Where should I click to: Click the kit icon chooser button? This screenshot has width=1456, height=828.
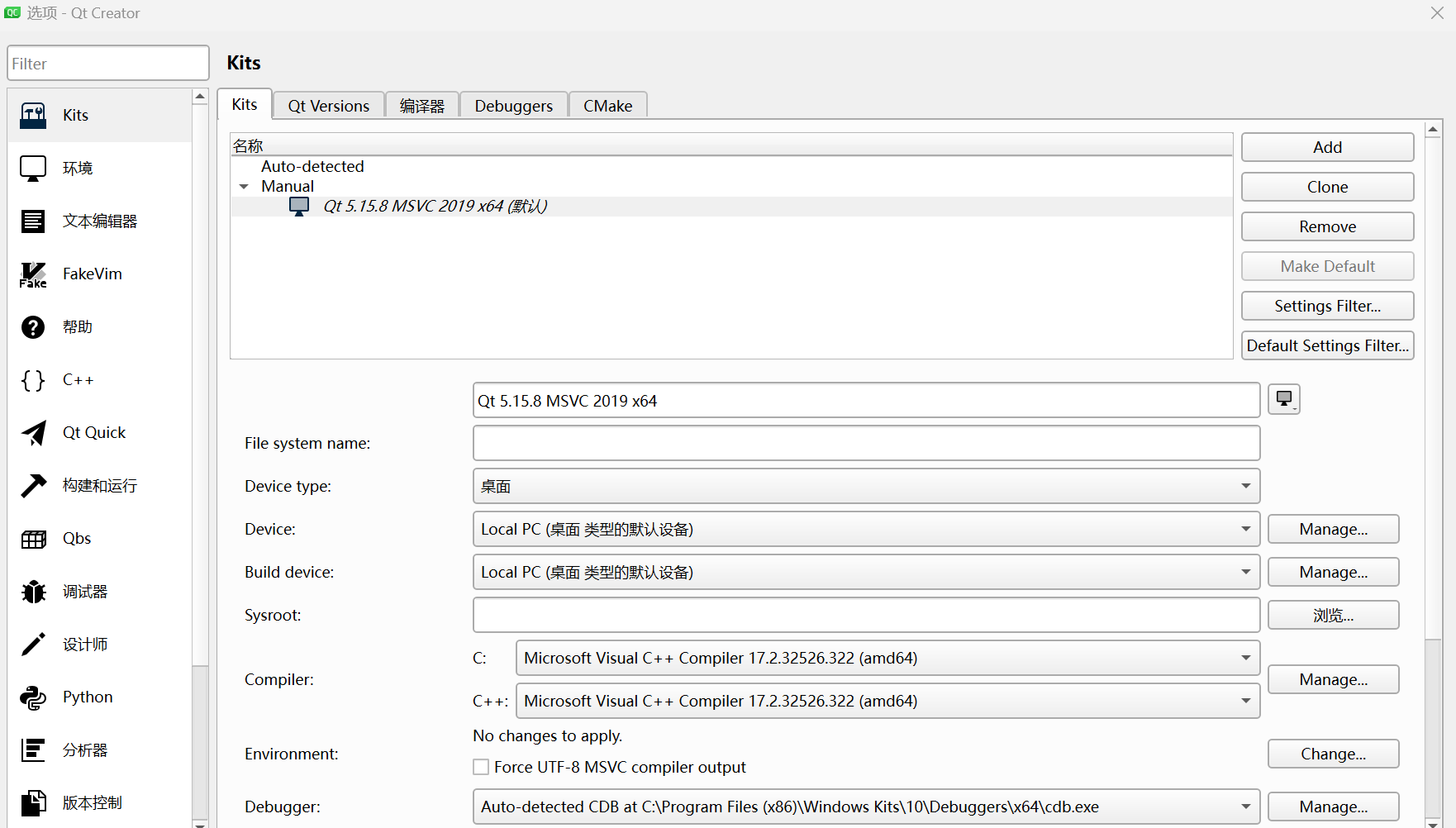point(1284,400)
